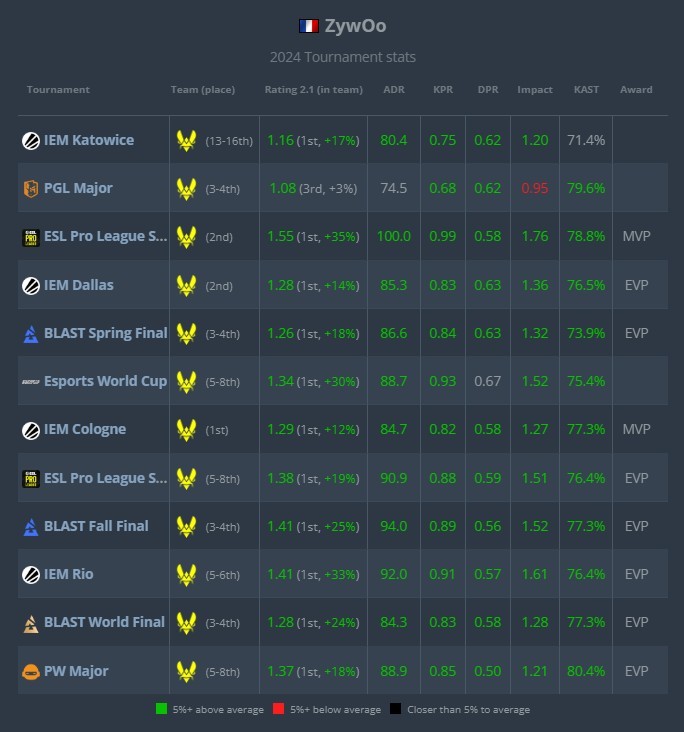
Task: Click the MVP award in IEM Cologne row
Action: point(636,430)
